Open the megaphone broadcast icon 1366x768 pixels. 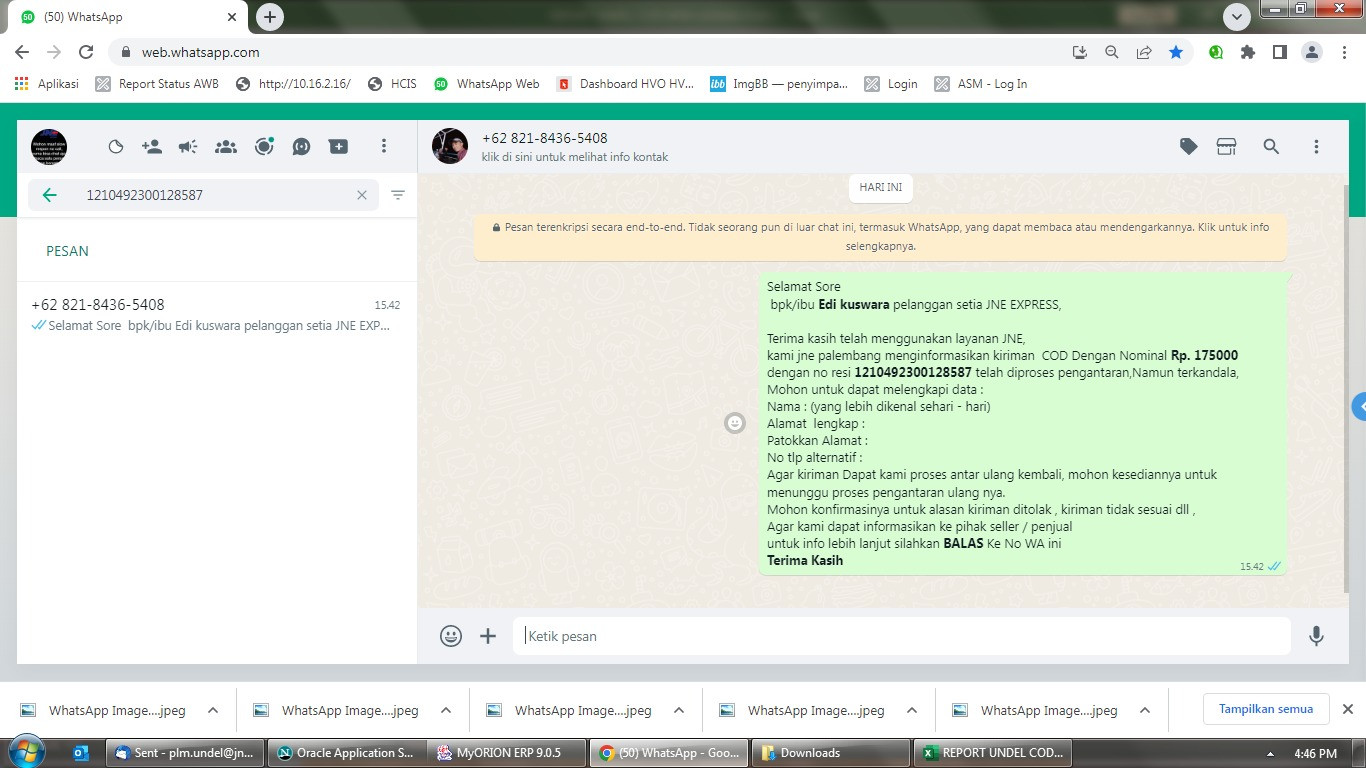click(x=188, y=146)
